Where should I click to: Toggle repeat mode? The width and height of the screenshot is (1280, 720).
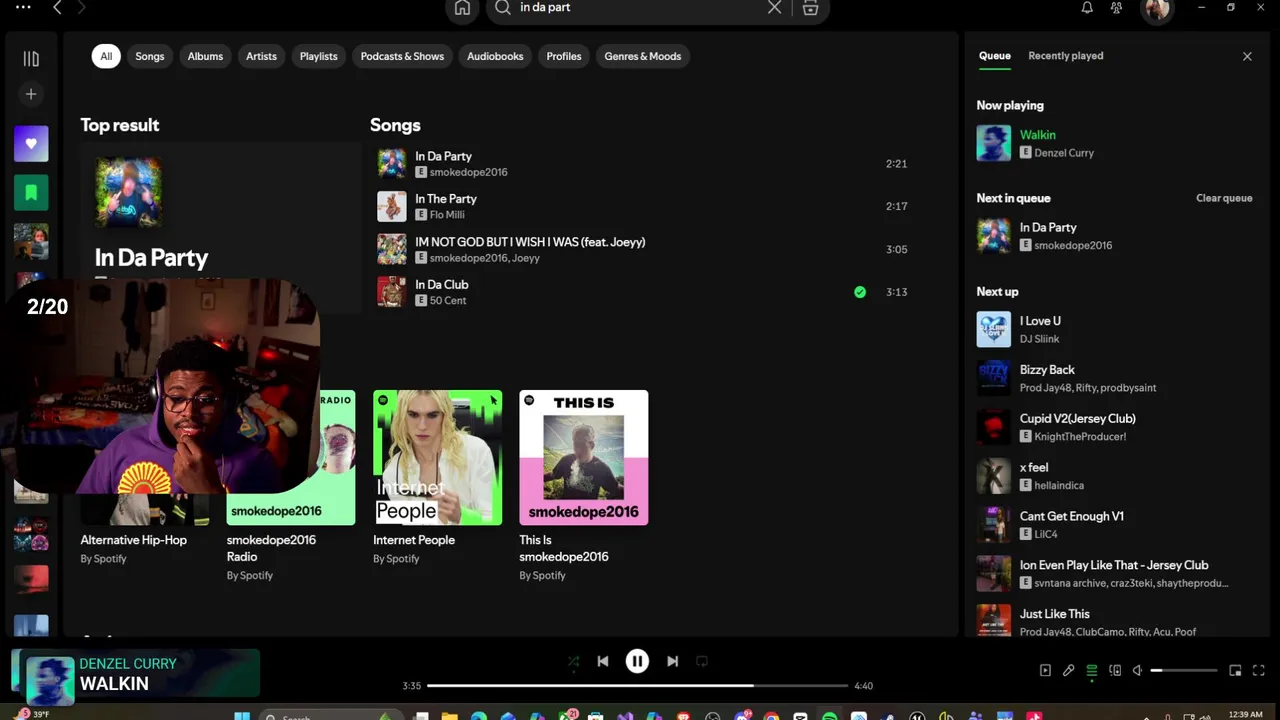[702, 661]
